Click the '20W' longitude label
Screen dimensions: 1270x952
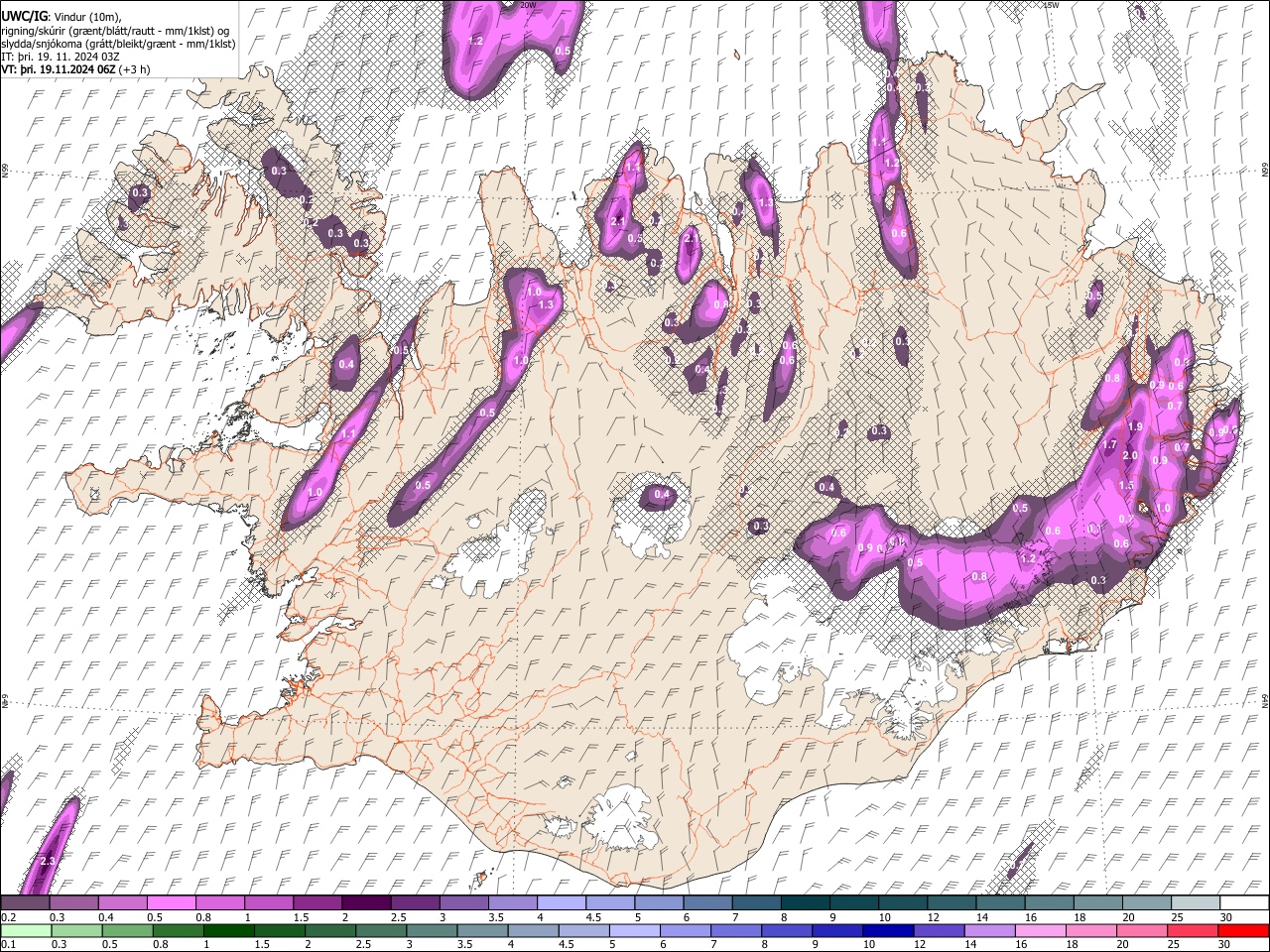(528, 5)
